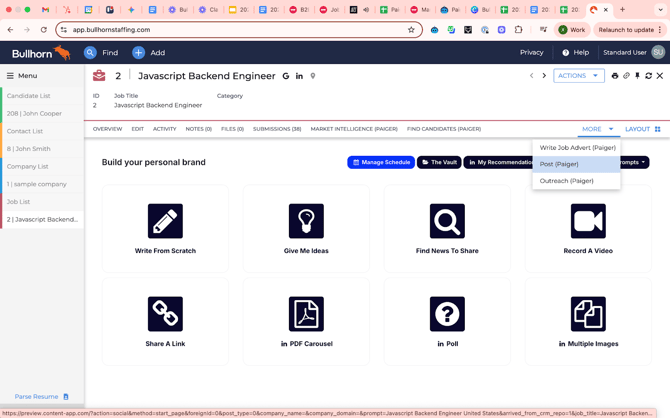Choose the PDF Carousel icon
This screenshot has width=670, height=418.
tap(306, 314)
